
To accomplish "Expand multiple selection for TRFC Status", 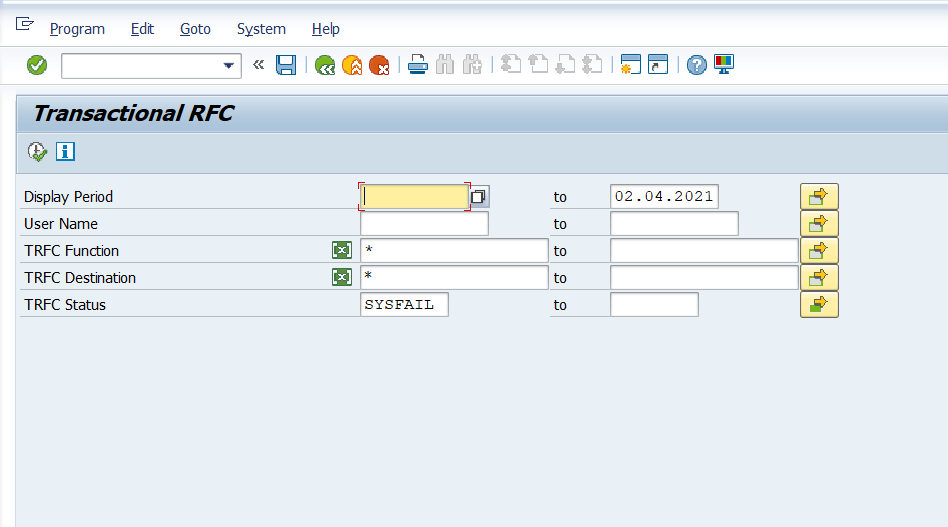I will tap(819, 304).
